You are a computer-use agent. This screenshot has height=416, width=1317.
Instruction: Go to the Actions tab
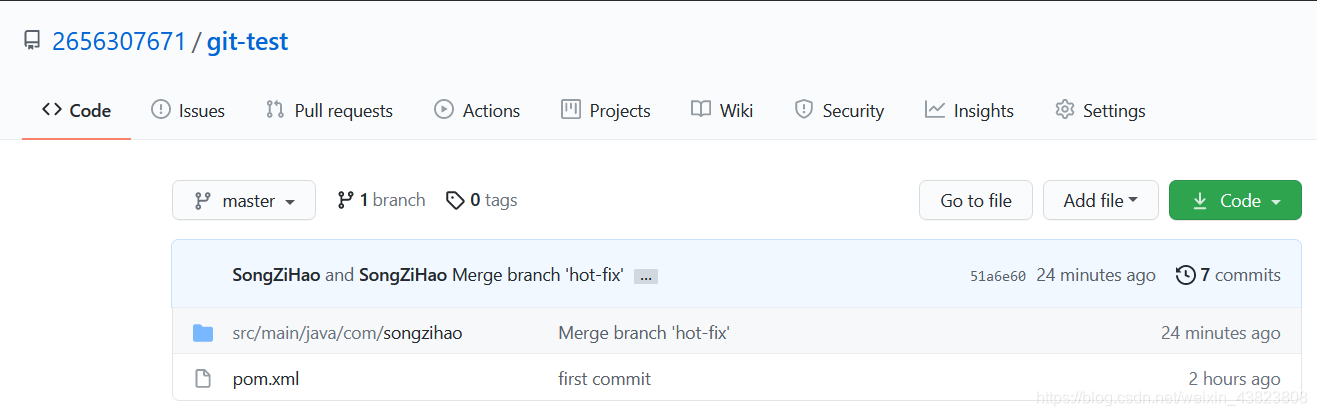click(x=477, y=110)
